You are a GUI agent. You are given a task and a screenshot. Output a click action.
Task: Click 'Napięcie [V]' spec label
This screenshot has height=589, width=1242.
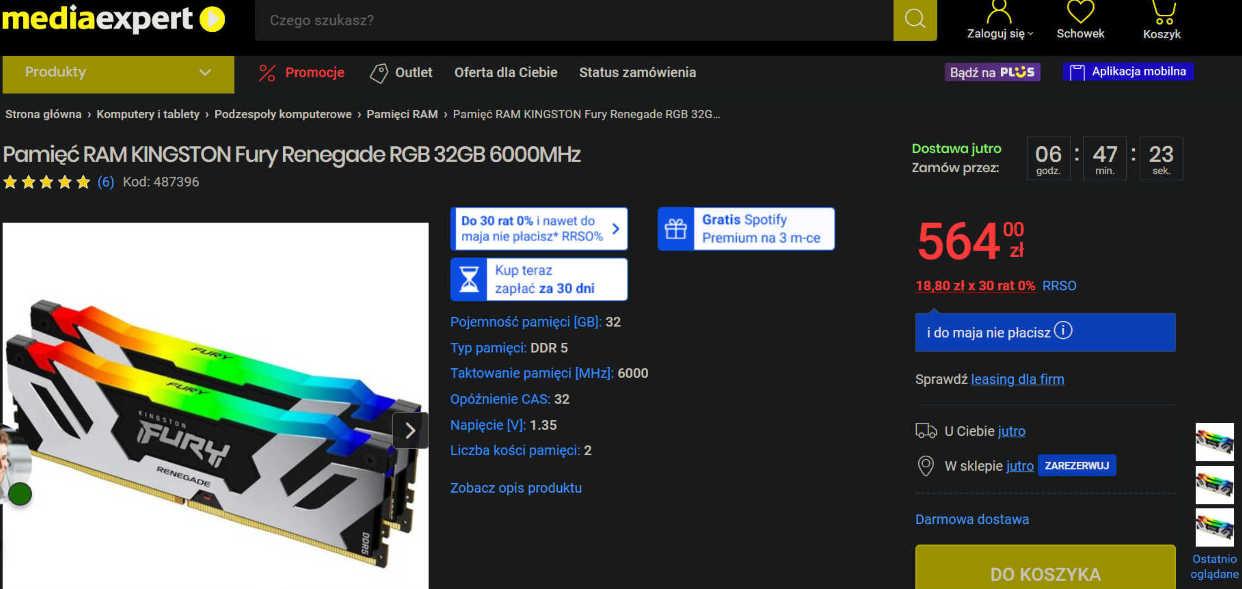point(488,425)
